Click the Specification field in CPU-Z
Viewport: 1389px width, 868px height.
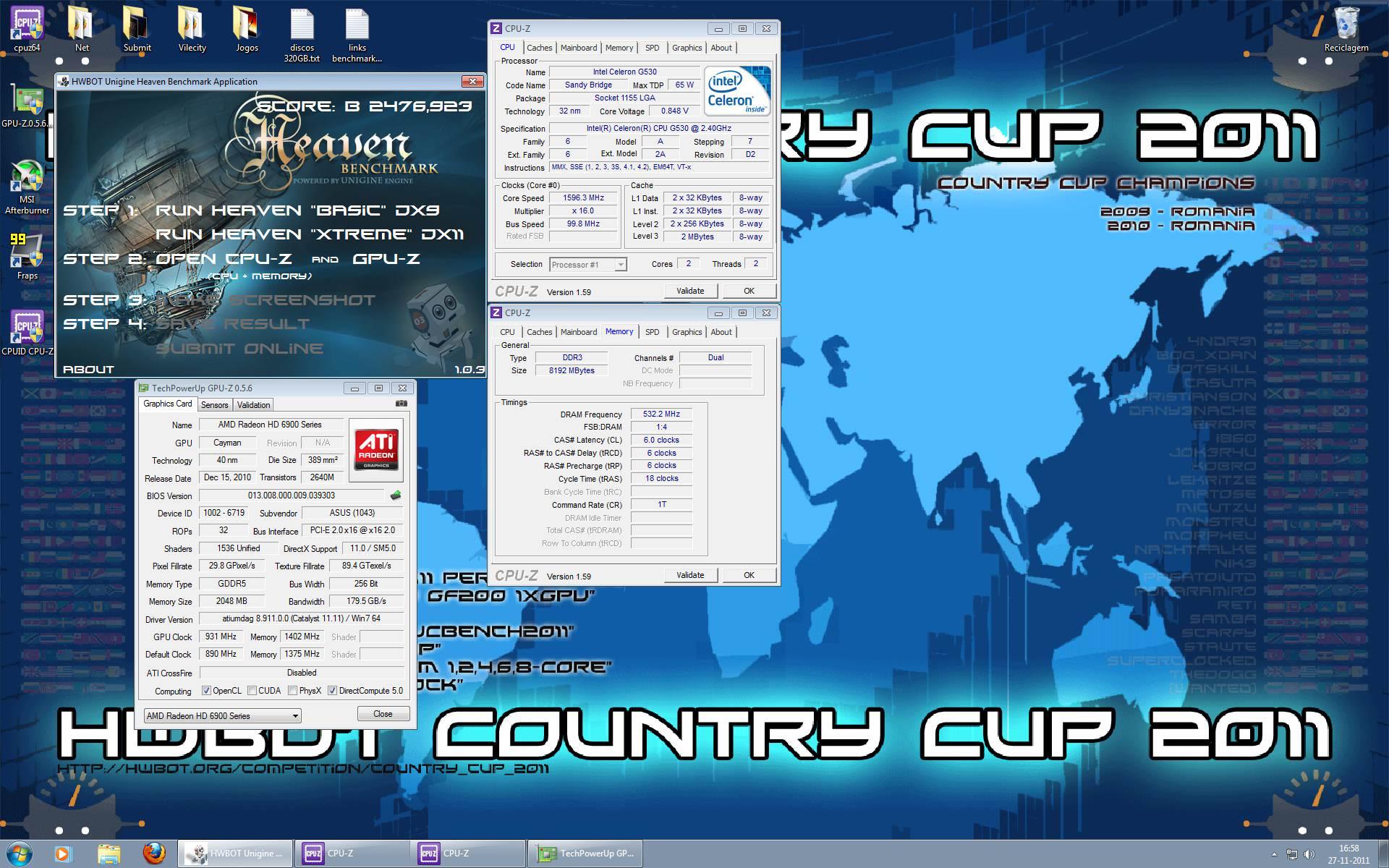coord(658,128)
